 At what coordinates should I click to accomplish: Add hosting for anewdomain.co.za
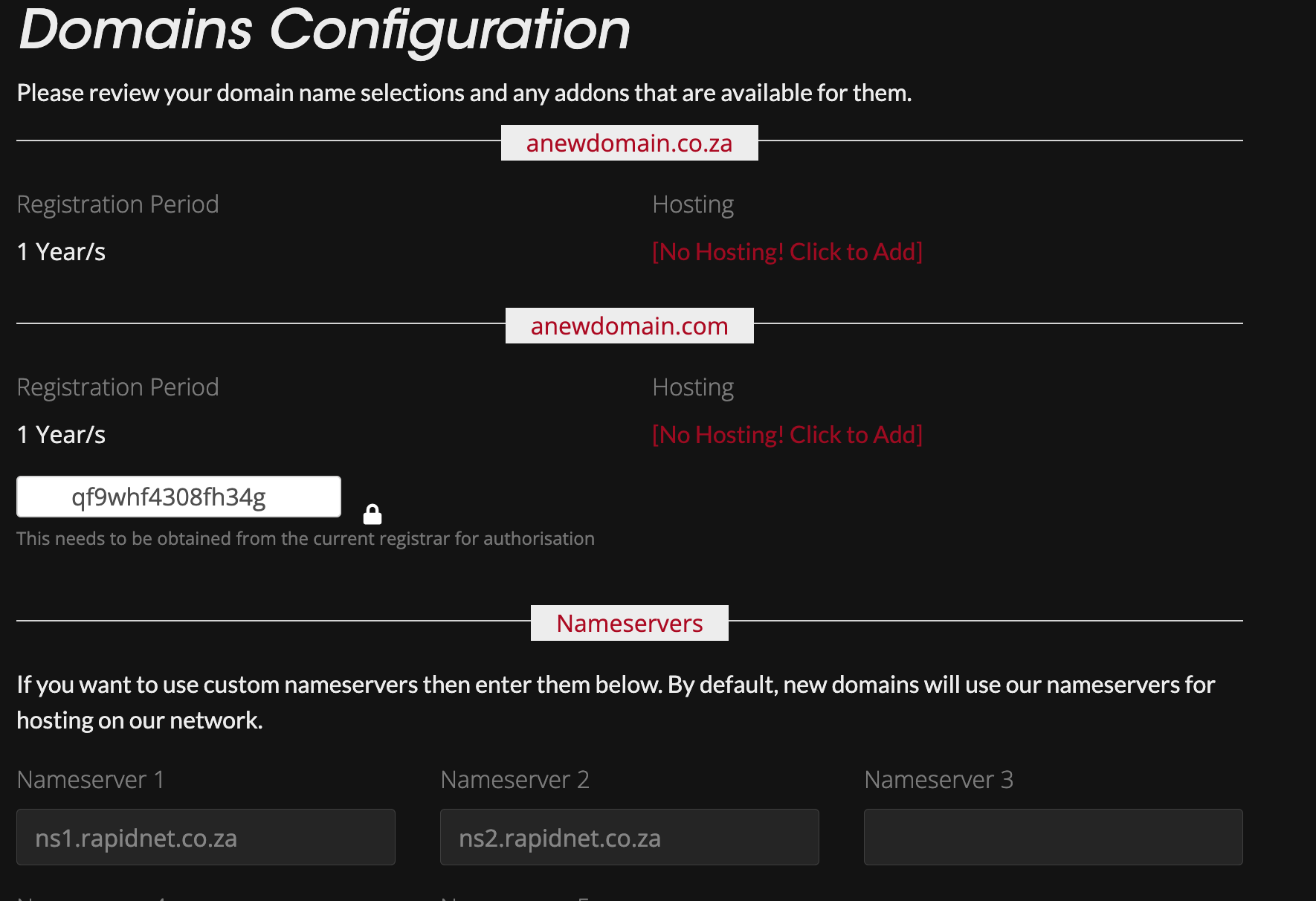tap(787, 252)
